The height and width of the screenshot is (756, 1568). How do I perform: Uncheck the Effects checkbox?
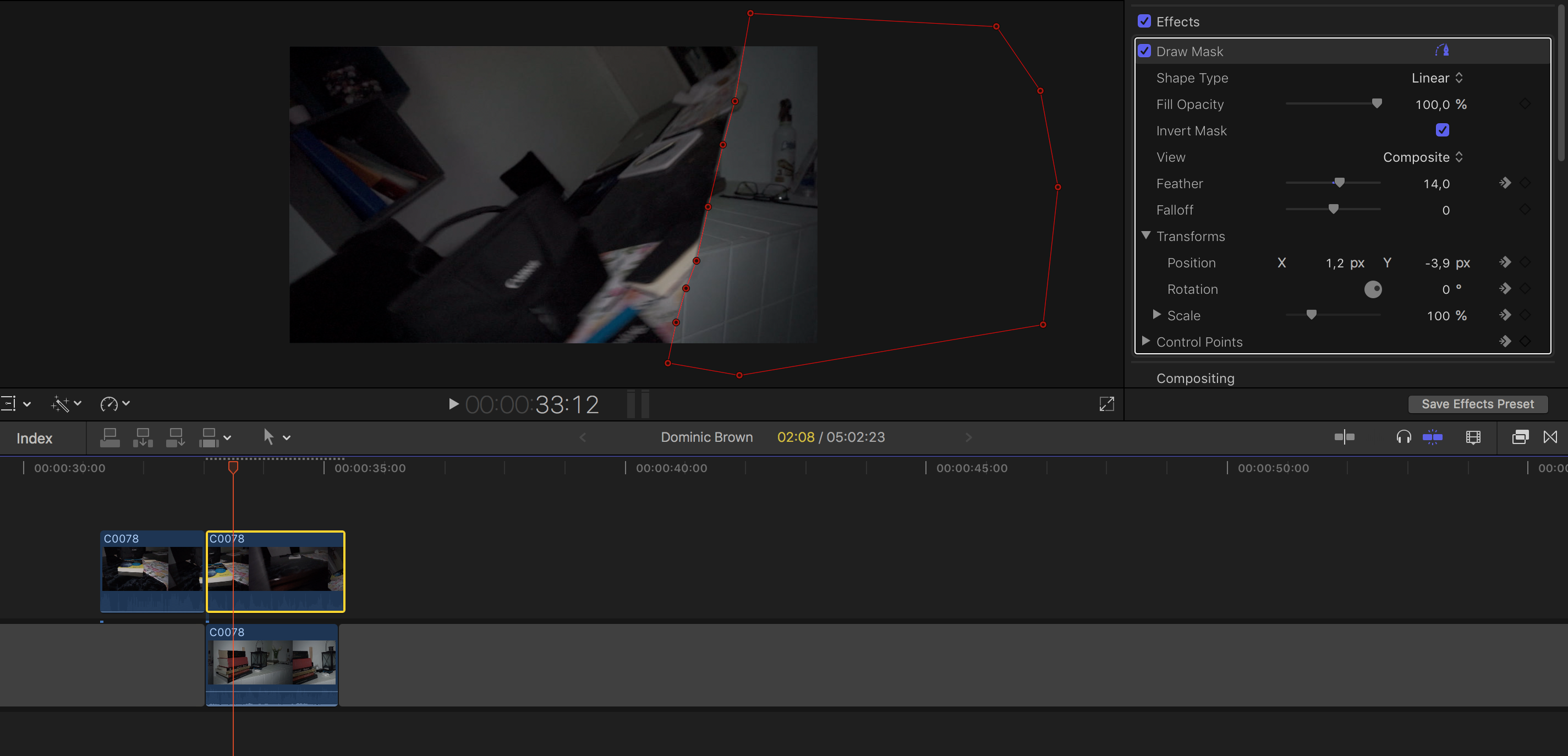coord(1144,21)
